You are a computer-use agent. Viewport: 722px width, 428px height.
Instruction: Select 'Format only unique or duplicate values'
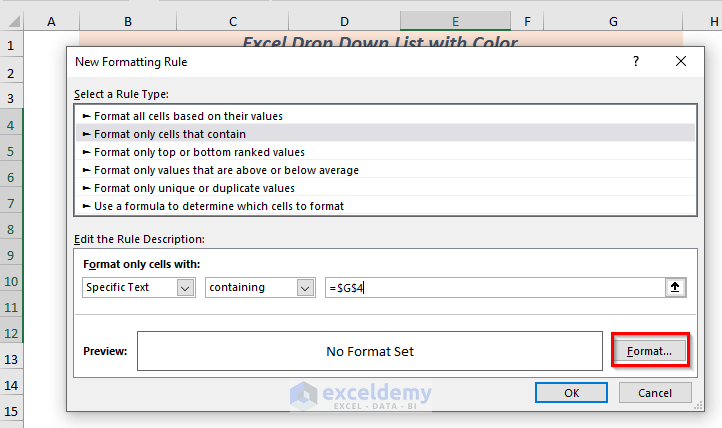194,188
